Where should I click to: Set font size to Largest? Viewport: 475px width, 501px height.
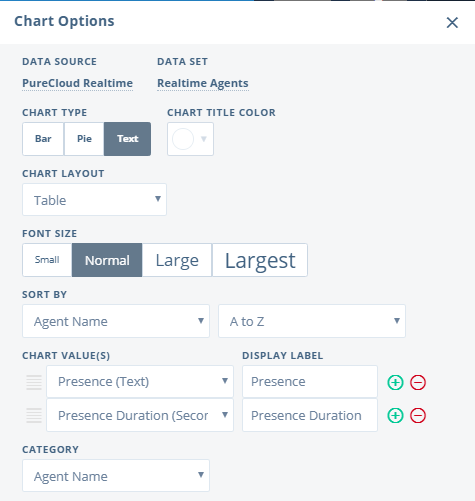click(260, 260)
